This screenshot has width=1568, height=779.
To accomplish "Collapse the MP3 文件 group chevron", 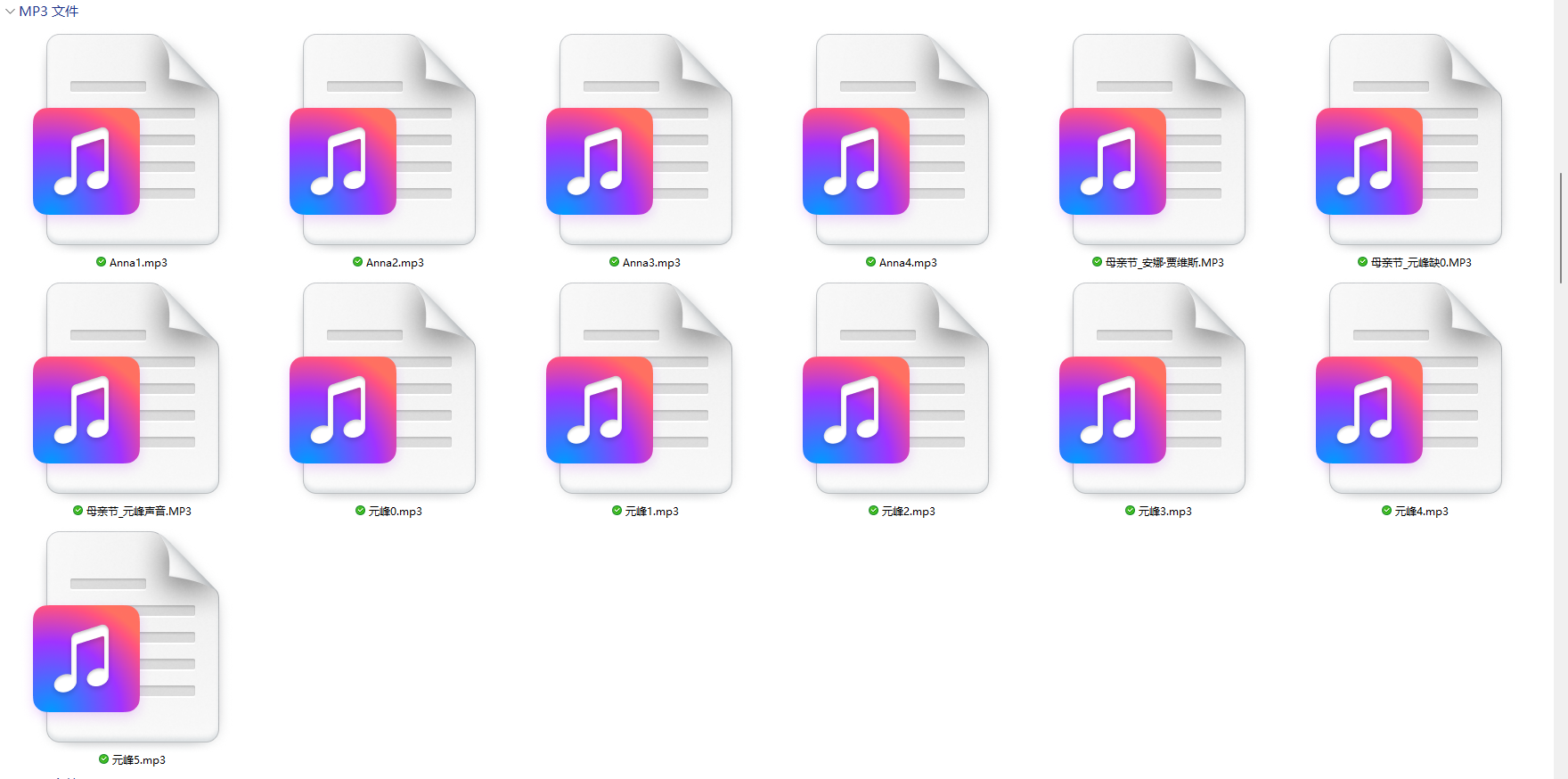I will click(10, 12).
